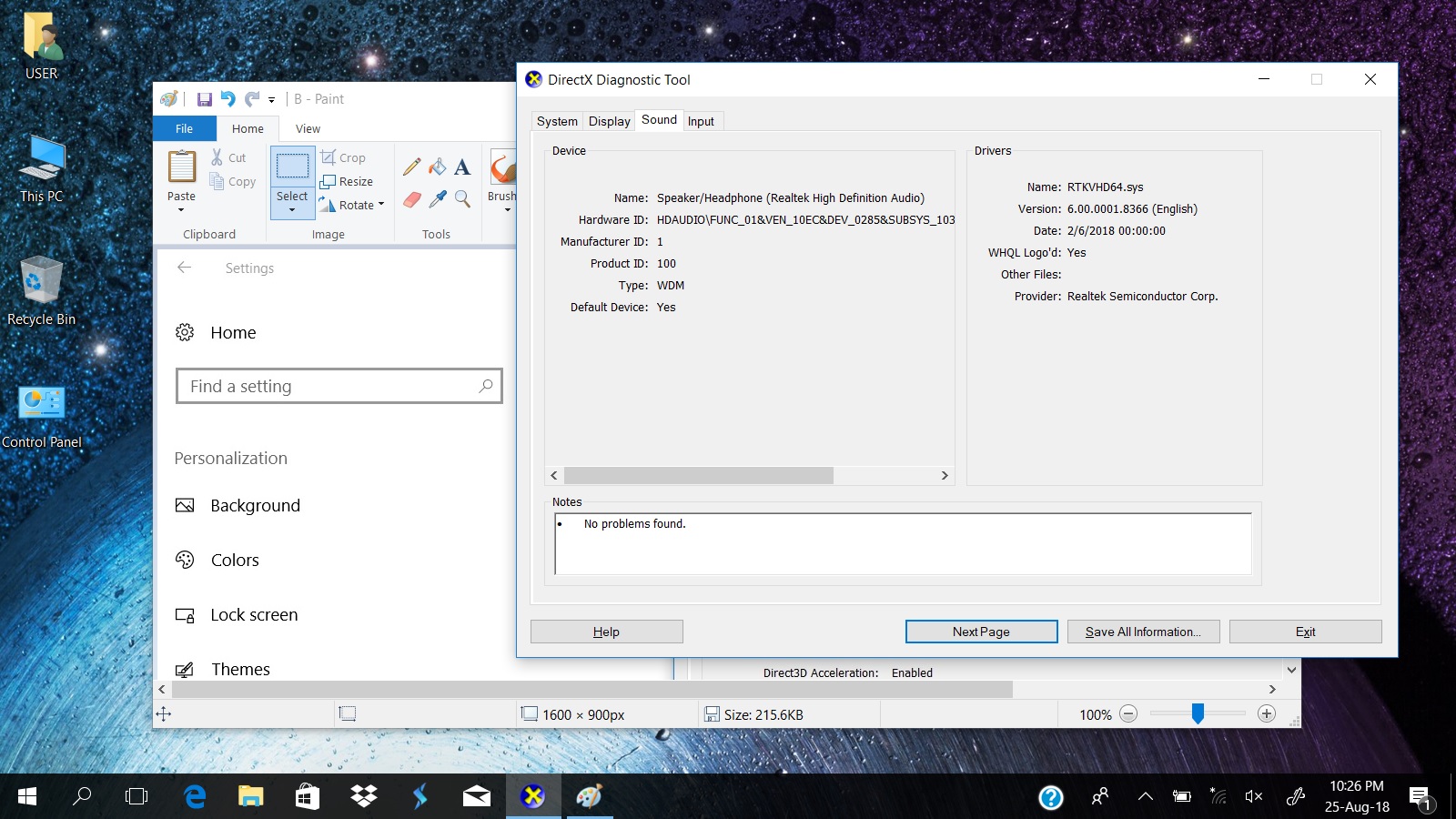Open the Customize Quick Access Toolbar dropdown
The image size is (1456, 819).
(x=271, y=100)
